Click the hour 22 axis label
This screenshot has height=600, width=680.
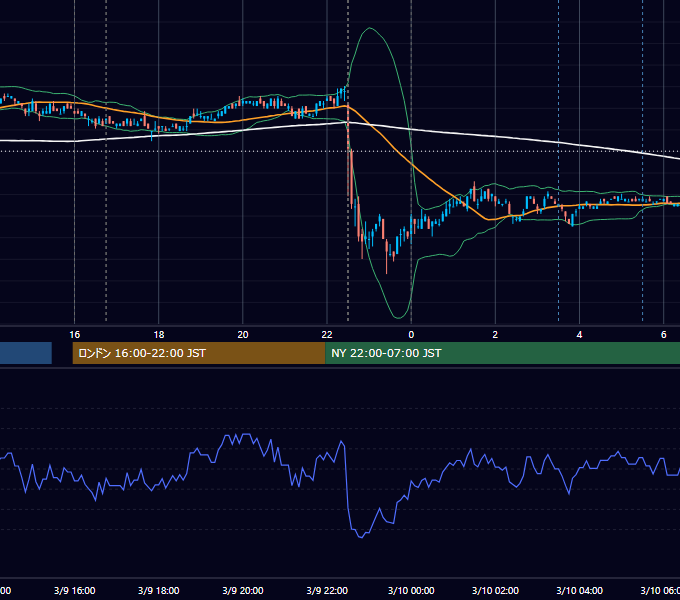tap(327, 334)
